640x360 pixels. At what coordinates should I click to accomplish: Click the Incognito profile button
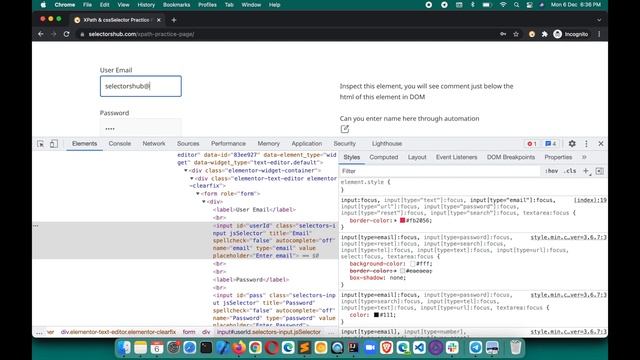[x=571, y=34]
